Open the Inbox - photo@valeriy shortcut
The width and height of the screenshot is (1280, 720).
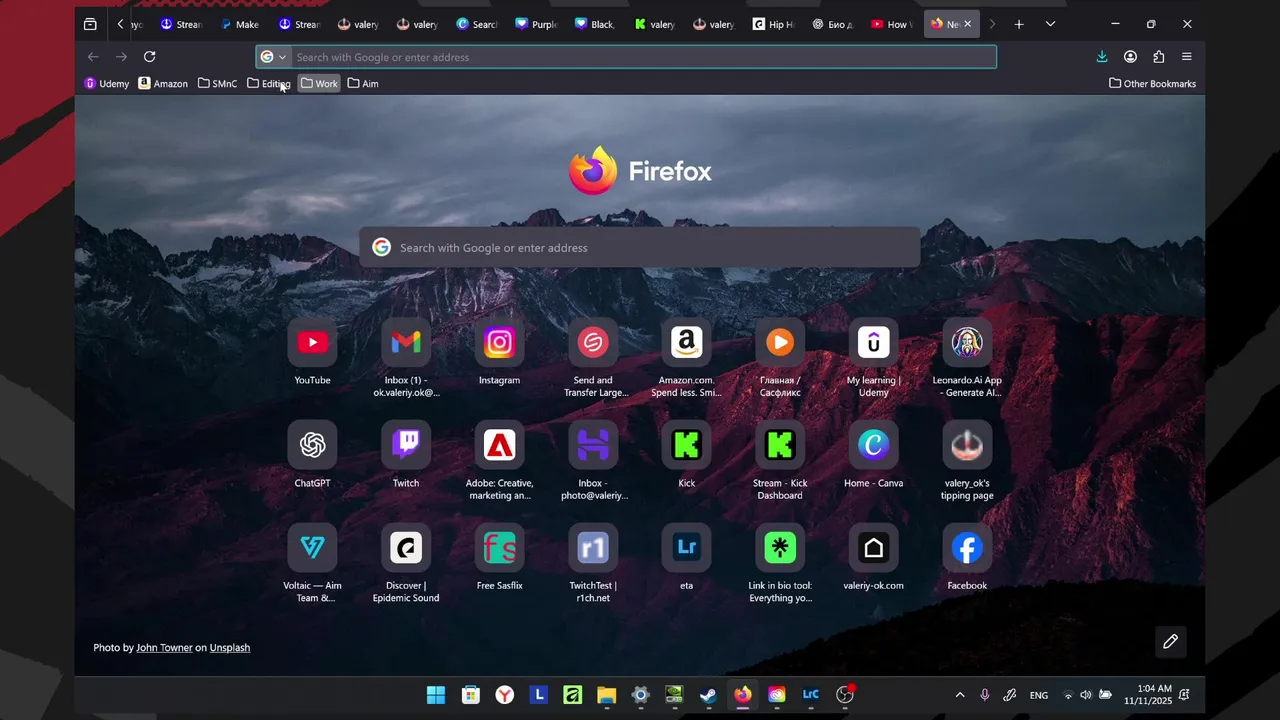593,445
